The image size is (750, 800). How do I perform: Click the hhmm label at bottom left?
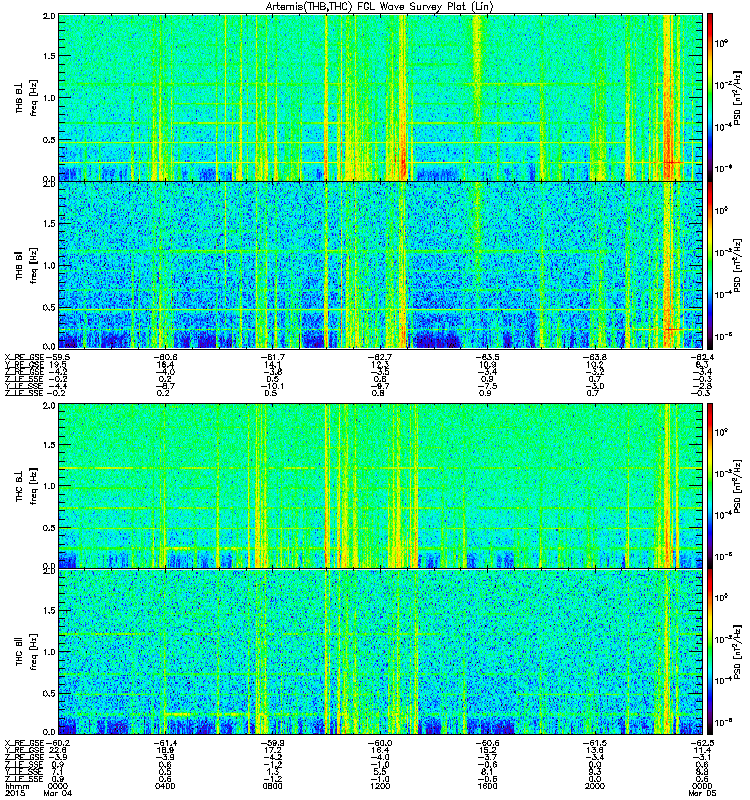click(16, 786)
